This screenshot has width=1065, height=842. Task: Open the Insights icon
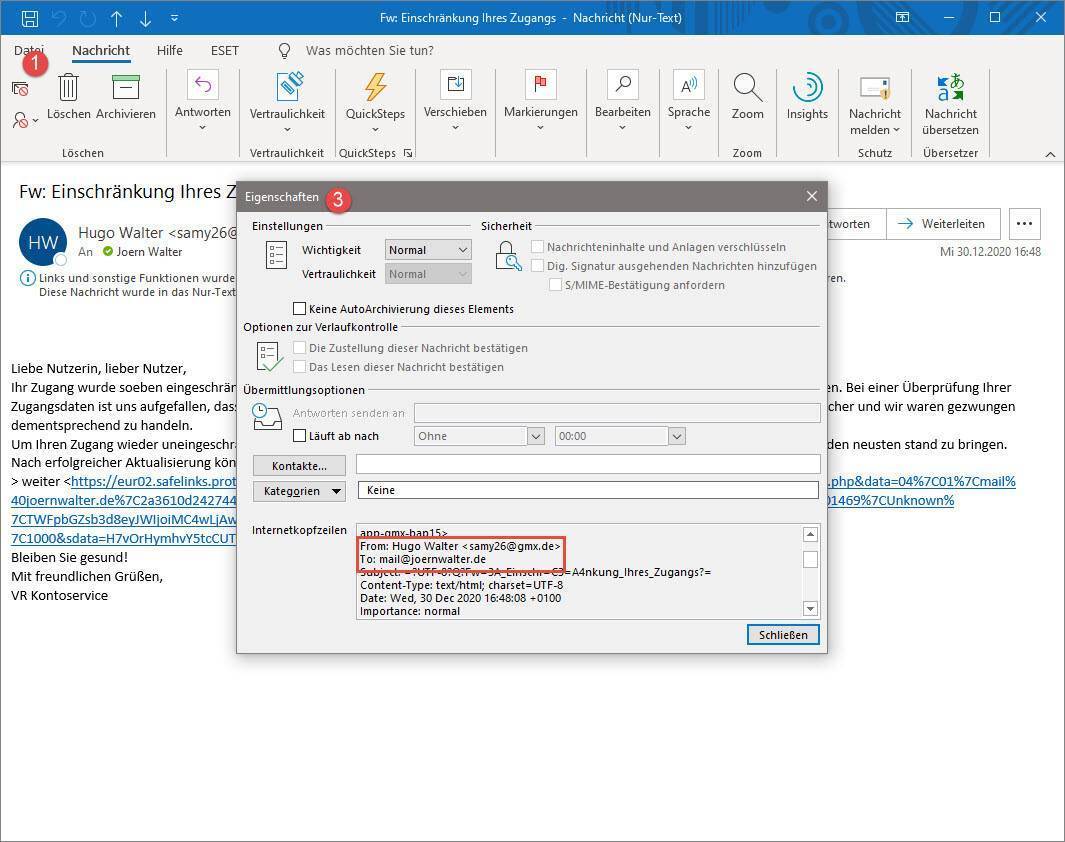coord(807,88)
